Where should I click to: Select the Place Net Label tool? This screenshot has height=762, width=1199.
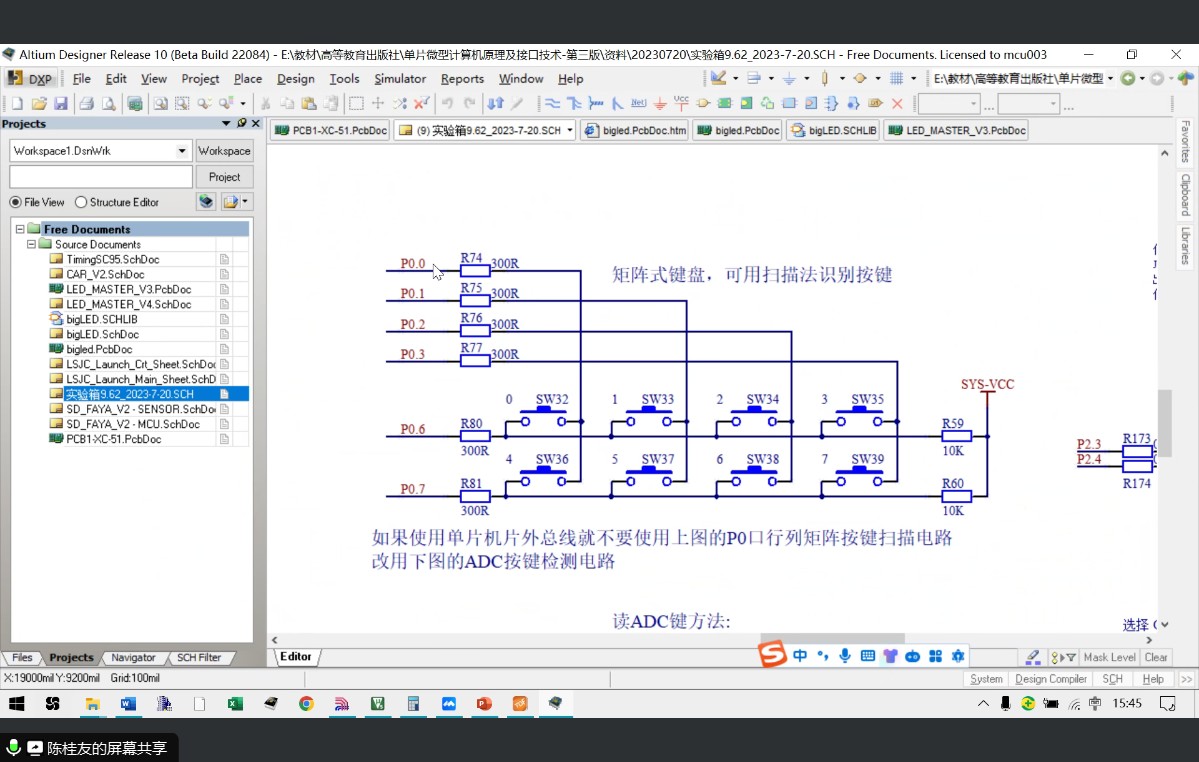pyautogui.click(x=638, y=103)
